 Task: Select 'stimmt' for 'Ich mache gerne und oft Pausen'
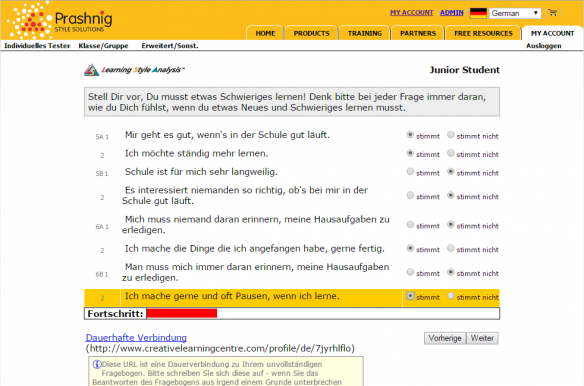[x=410, y=296]
